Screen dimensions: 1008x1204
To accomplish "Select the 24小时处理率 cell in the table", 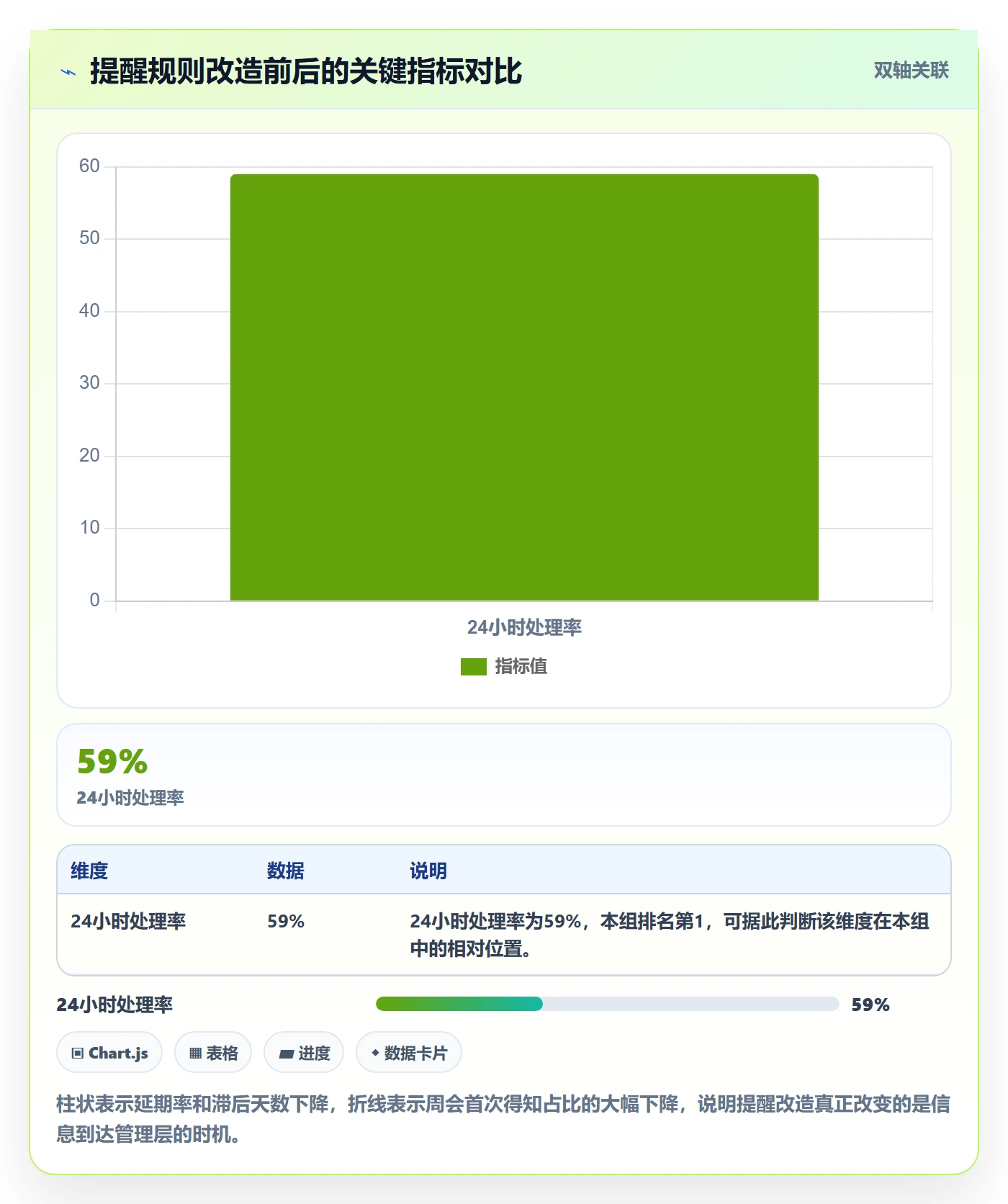I will (128, 921).
